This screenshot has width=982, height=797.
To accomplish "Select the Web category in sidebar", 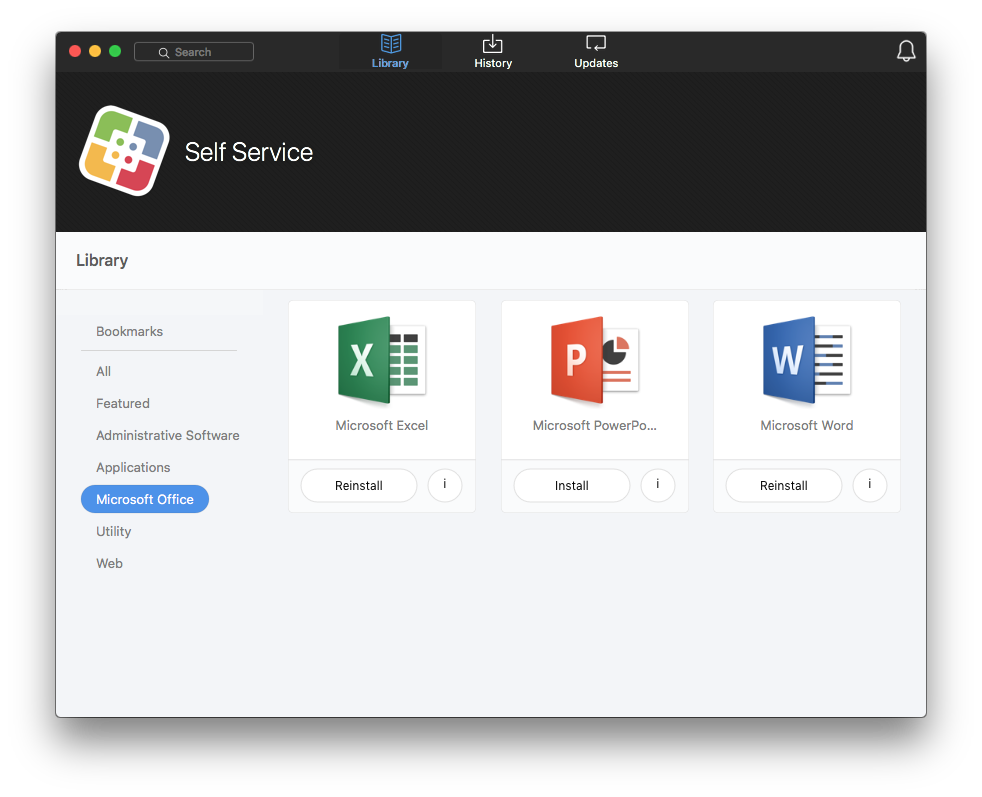I will 110,563.
